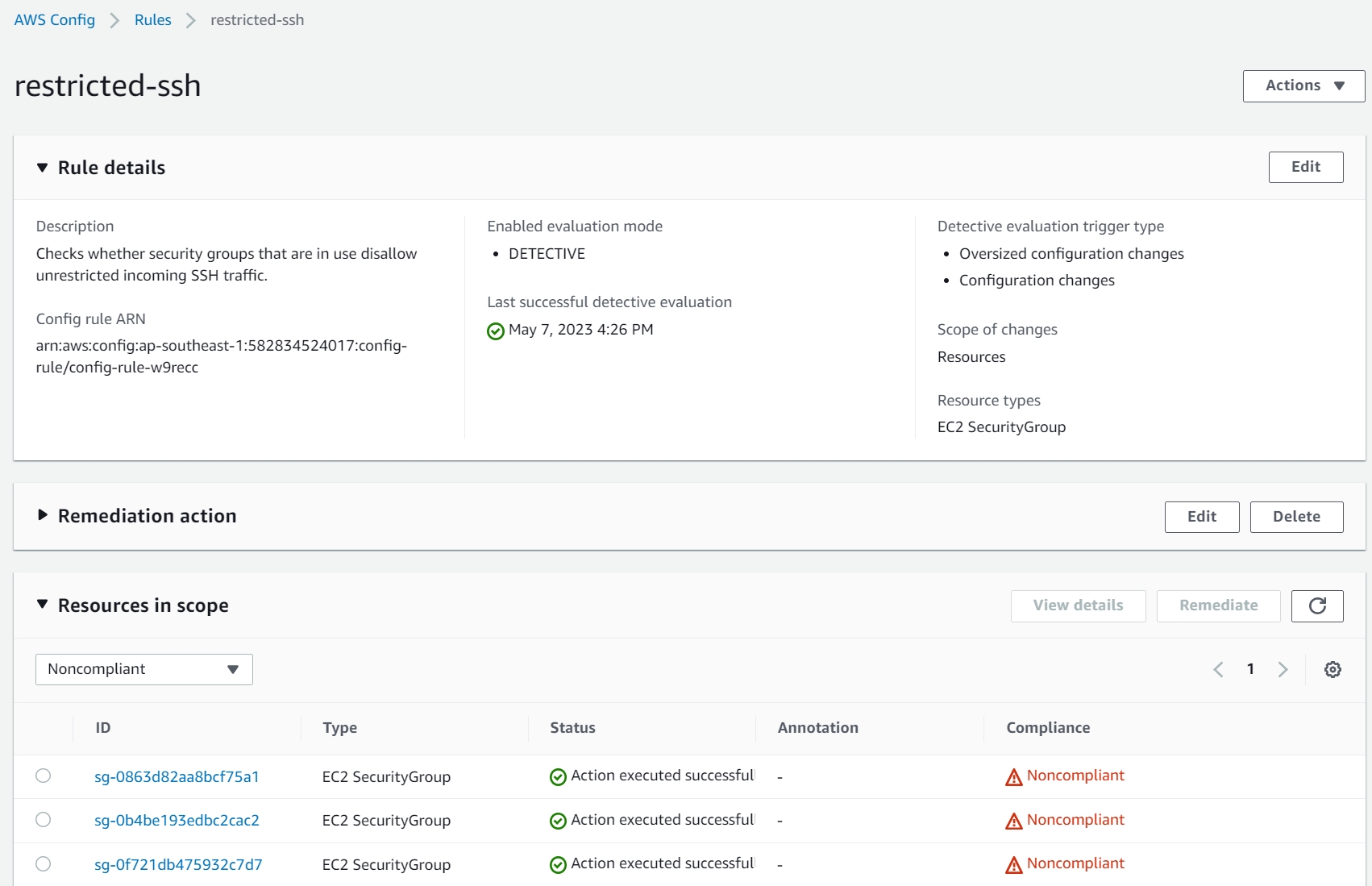1372x886 pixels.
Task: Select radio button for sg-0f721db475932c7d7
Action: click(x=44, y=864)
